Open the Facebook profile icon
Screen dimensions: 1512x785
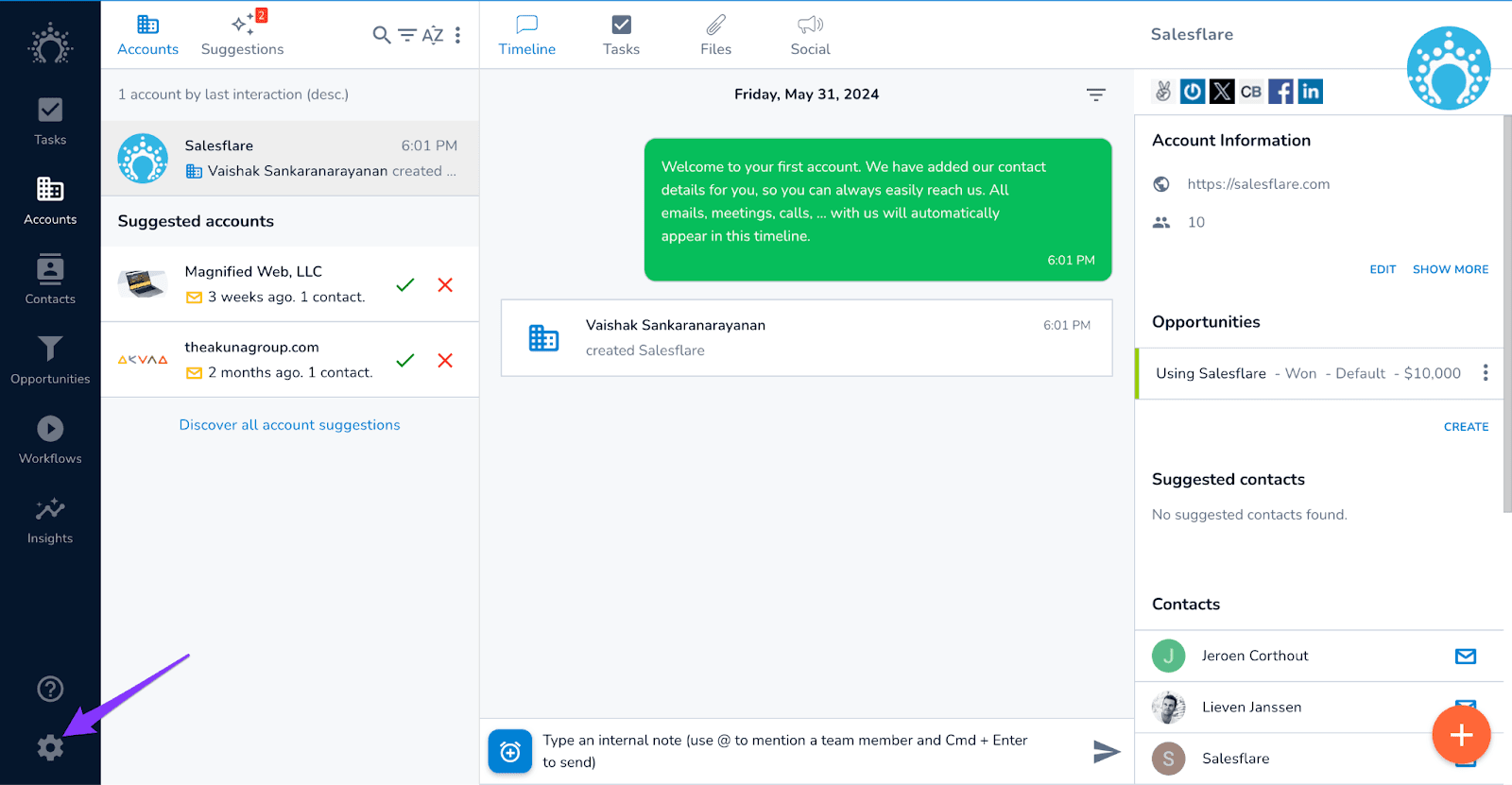pos(1280,91)
